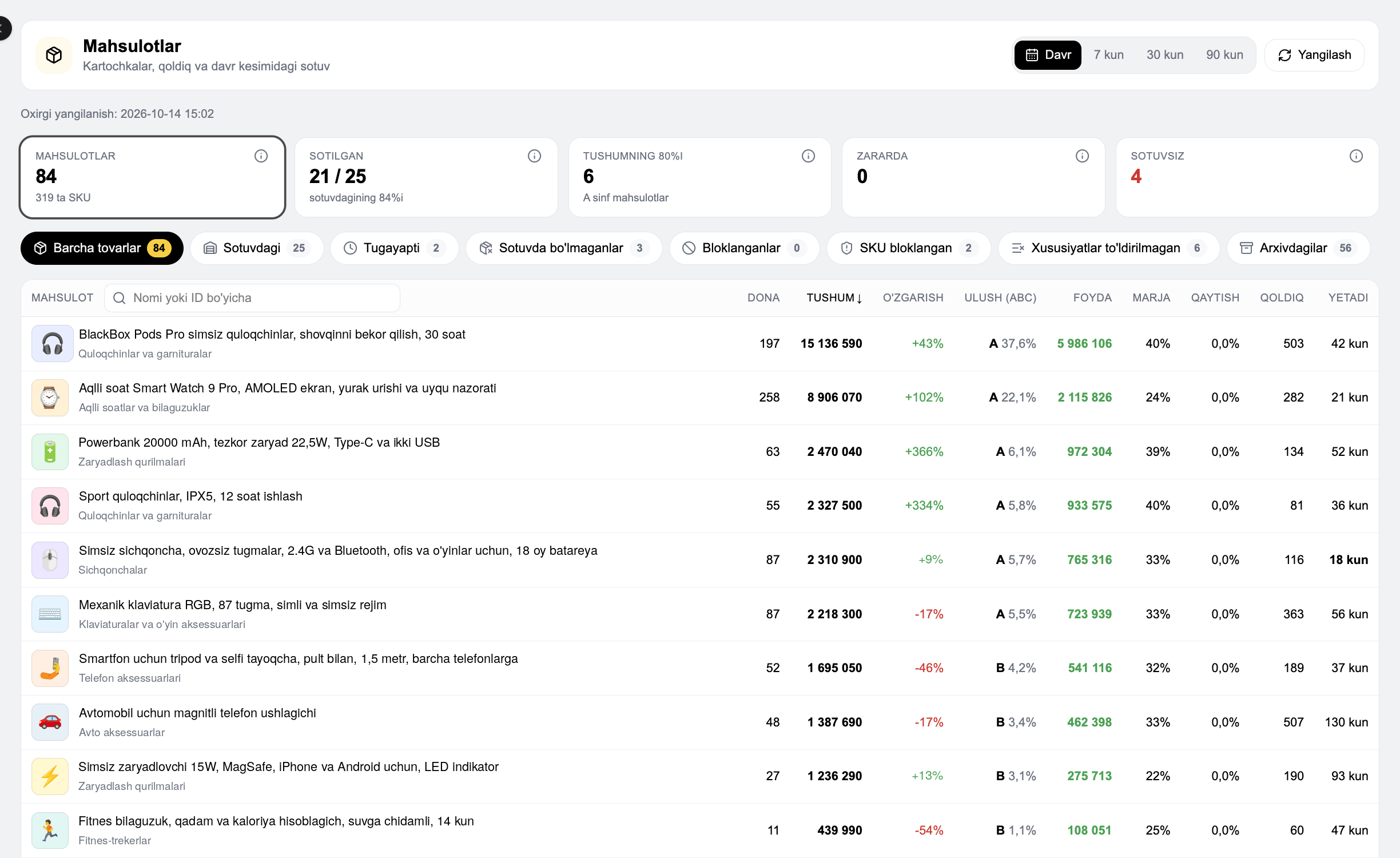Select the 90 kun period option

tap(1224, 55)
